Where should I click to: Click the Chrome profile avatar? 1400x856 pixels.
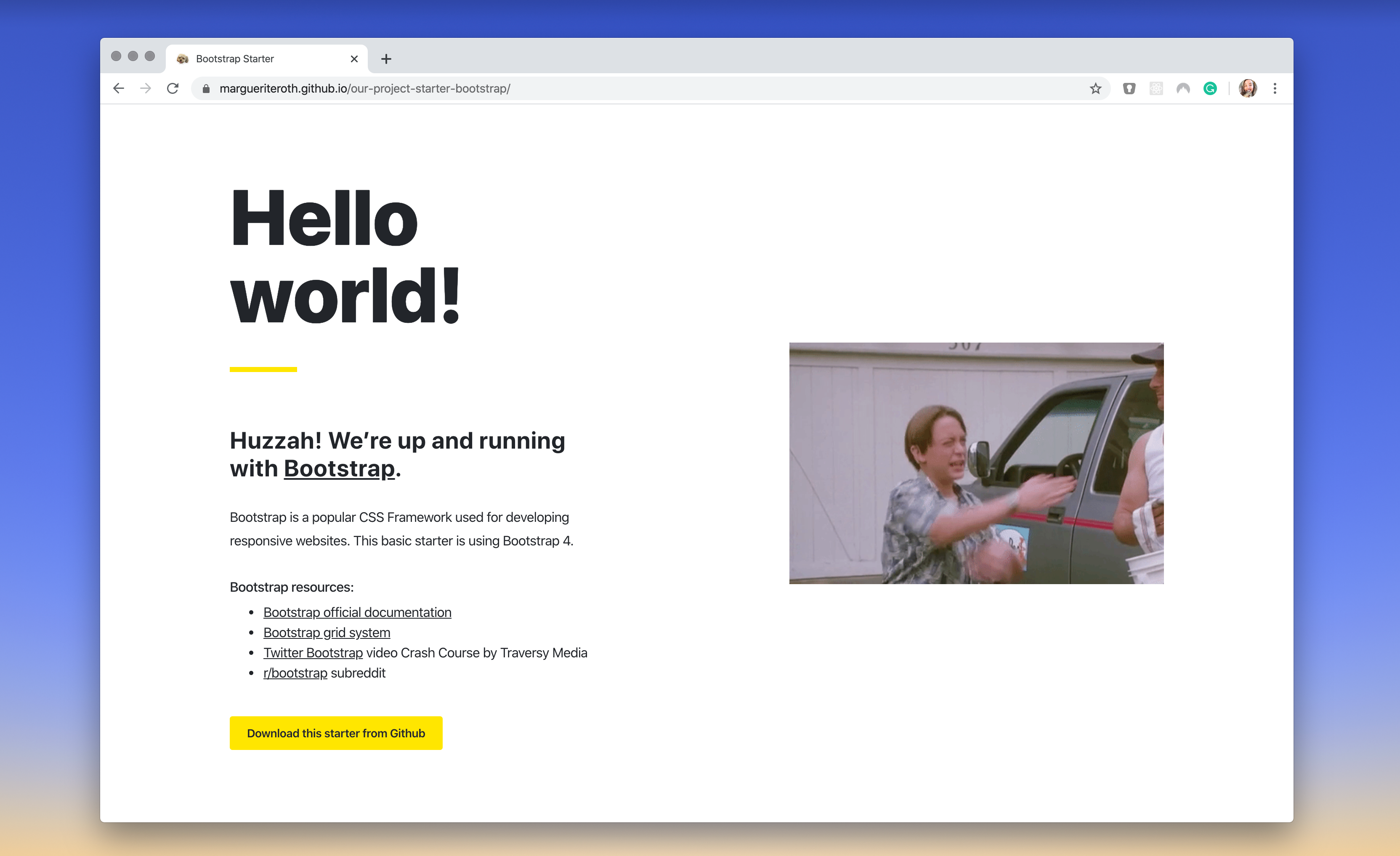(x=1248, y=88)
